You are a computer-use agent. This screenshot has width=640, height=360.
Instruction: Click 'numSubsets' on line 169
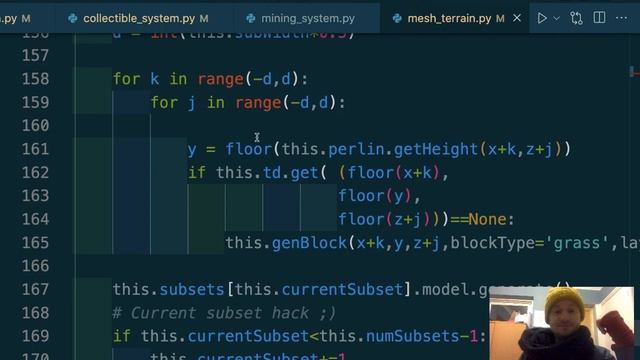point(413,336)
